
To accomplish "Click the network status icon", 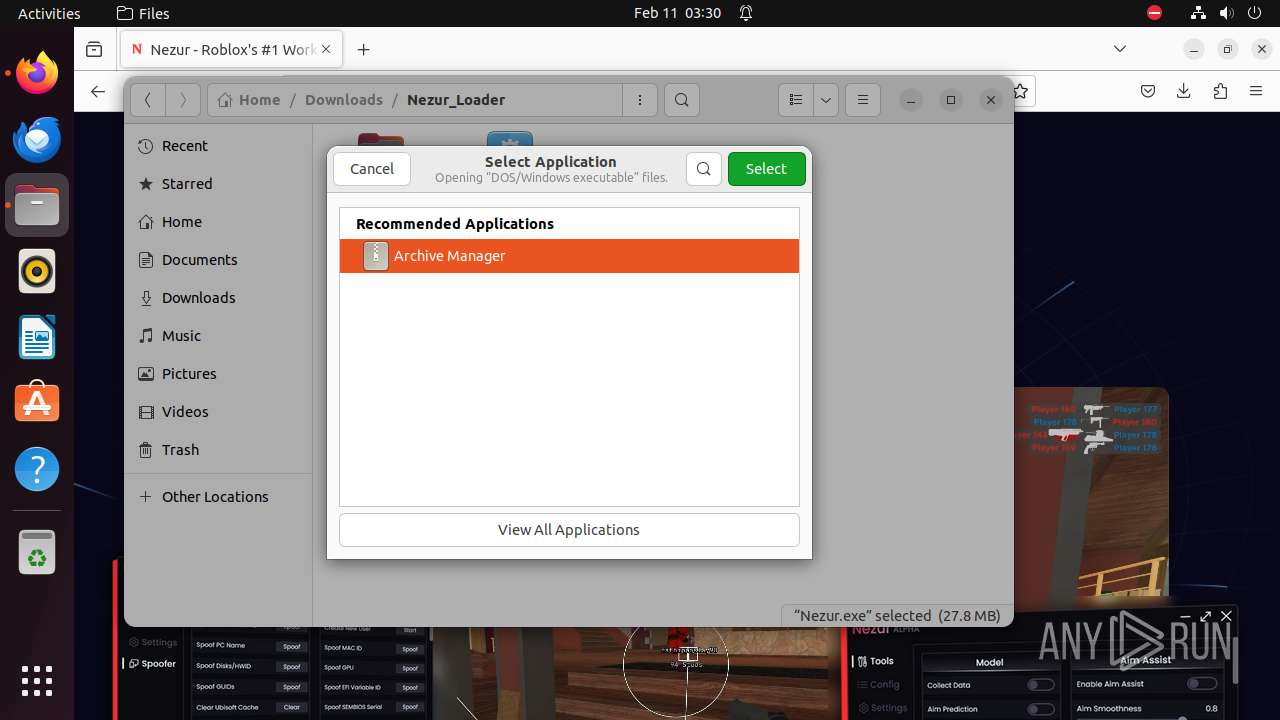I will tap(1199, 13).
